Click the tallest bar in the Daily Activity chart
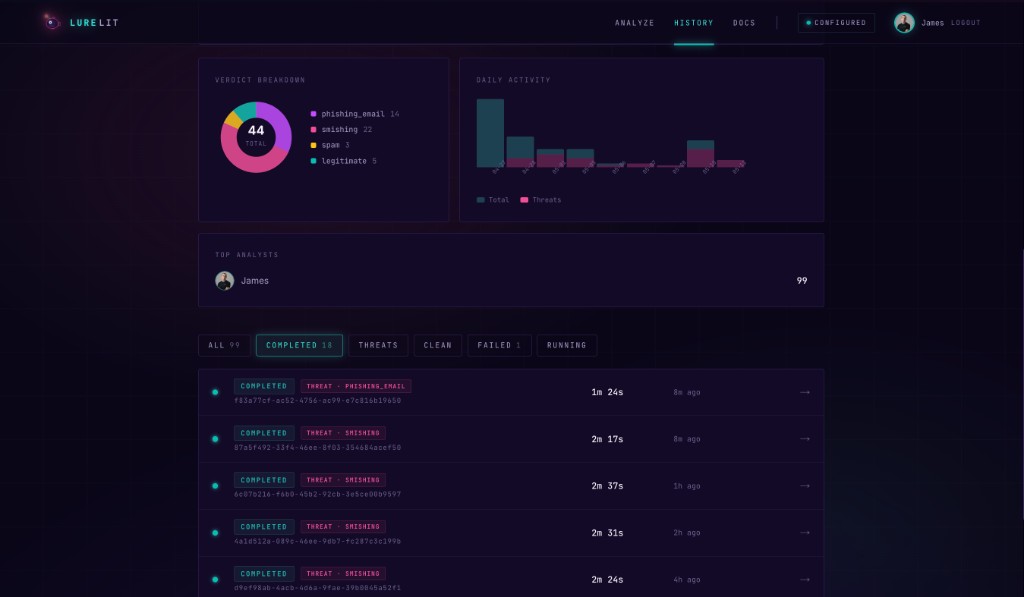This screenshot has height=597, width=1024. click(490, 133)
